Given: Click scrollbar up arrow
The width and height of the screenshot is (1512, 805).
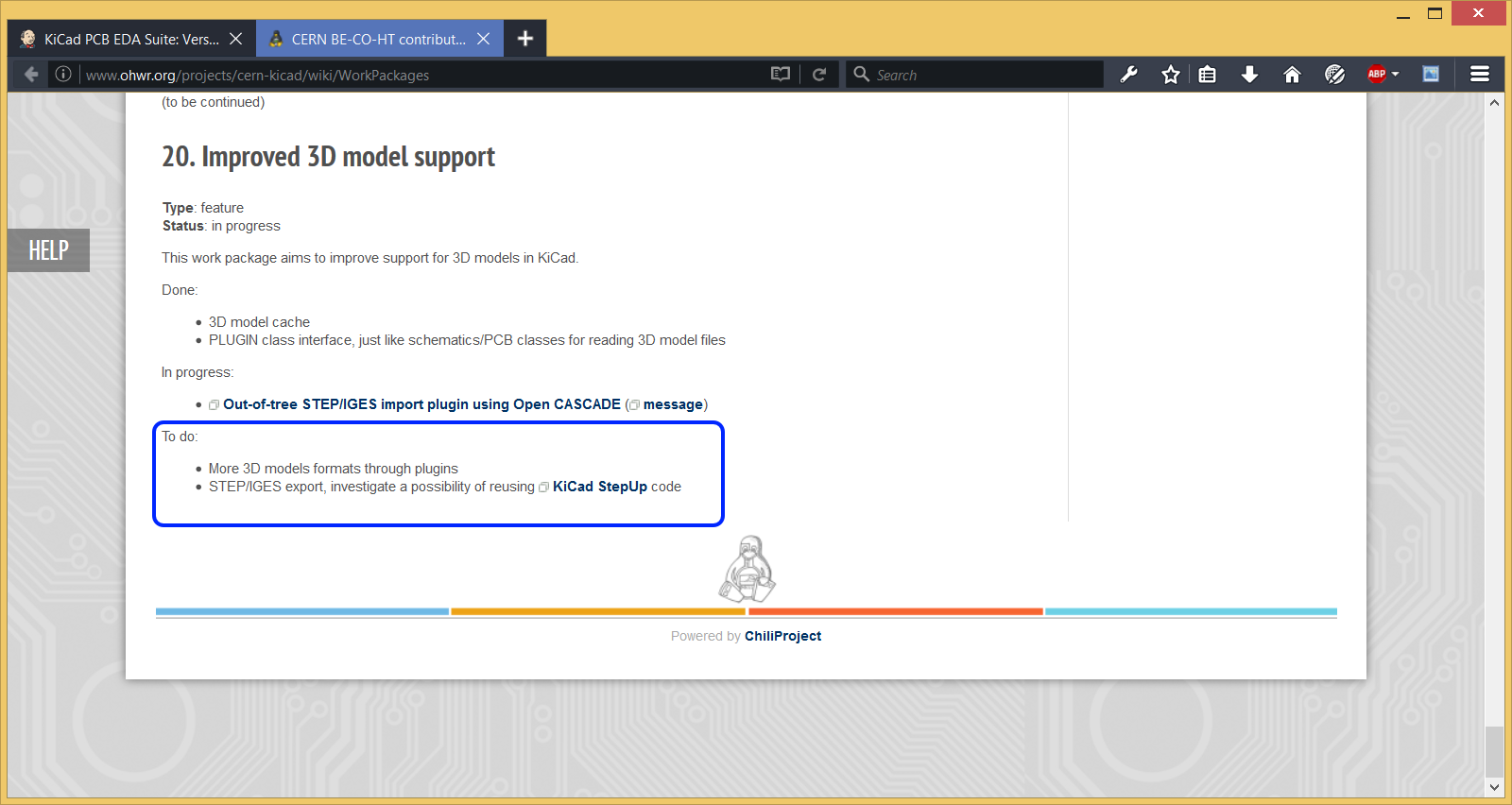Looking at the screenshot, I should 1494,102.
